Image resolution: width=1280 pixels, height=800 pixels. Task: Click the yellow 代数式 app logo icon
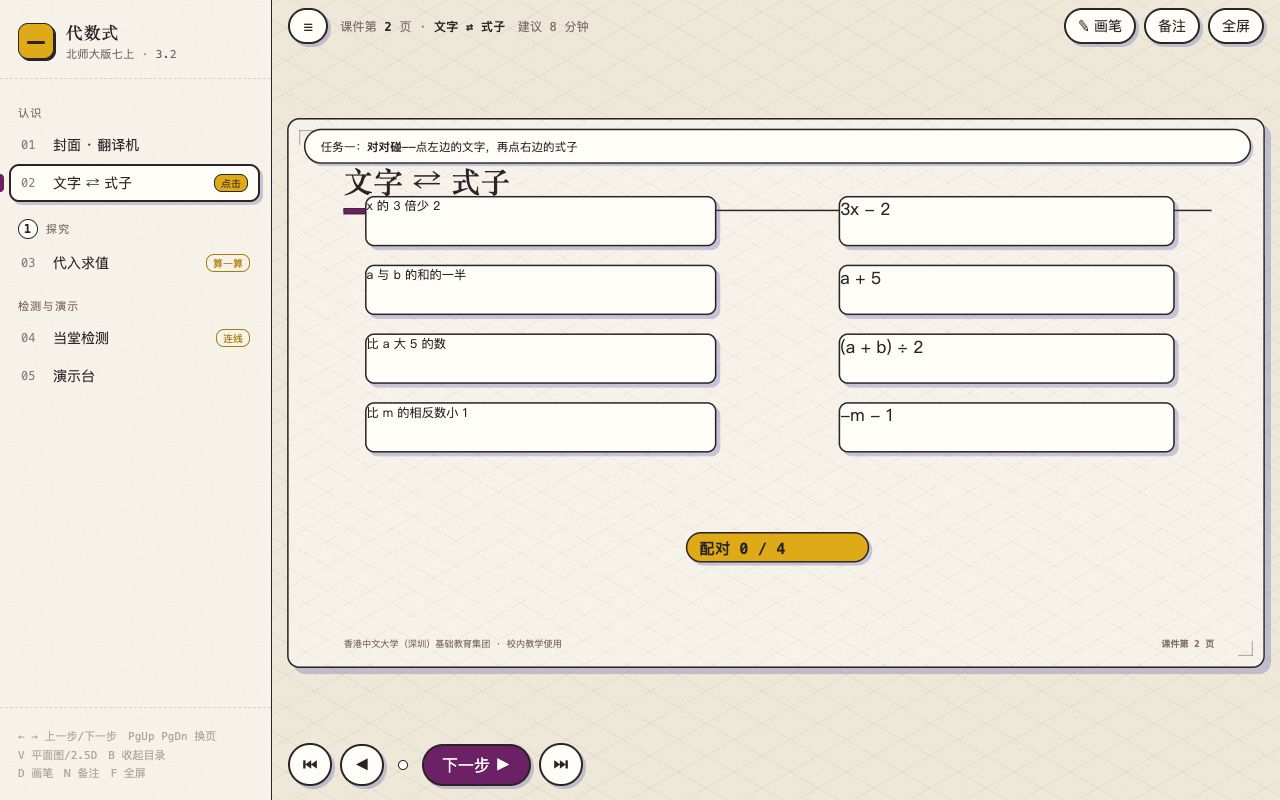[36, 41]
